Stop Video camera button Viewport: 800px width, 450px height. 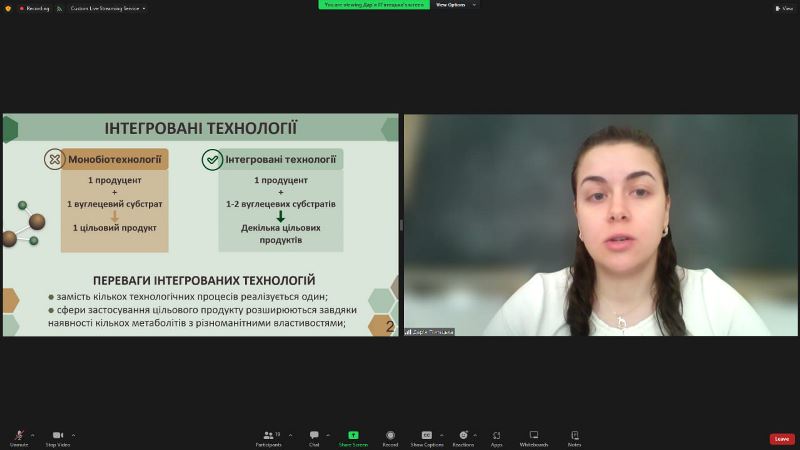point(58,438)
